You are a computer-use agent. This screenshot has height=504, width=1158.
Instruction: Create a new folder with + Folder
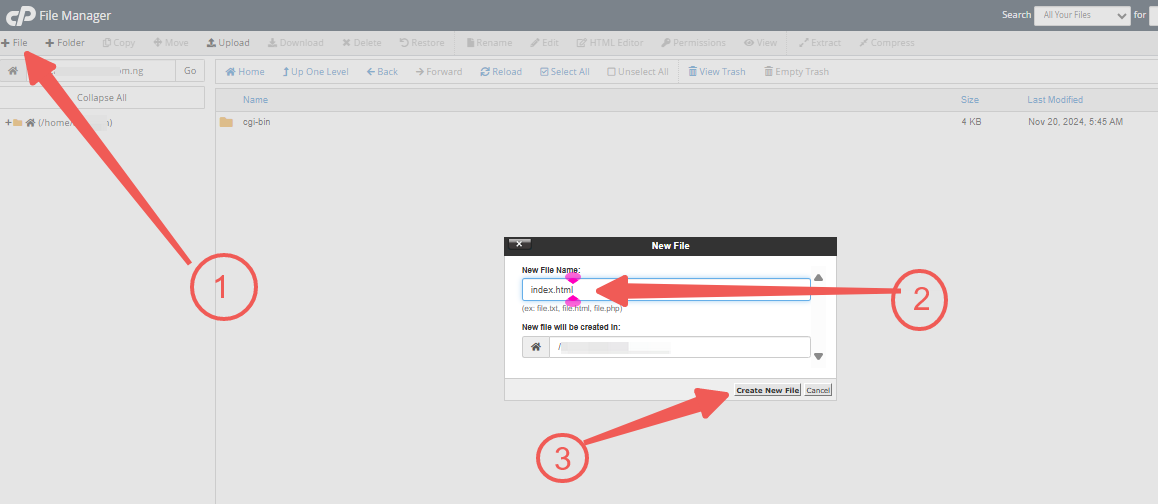(x=65, y=43)
